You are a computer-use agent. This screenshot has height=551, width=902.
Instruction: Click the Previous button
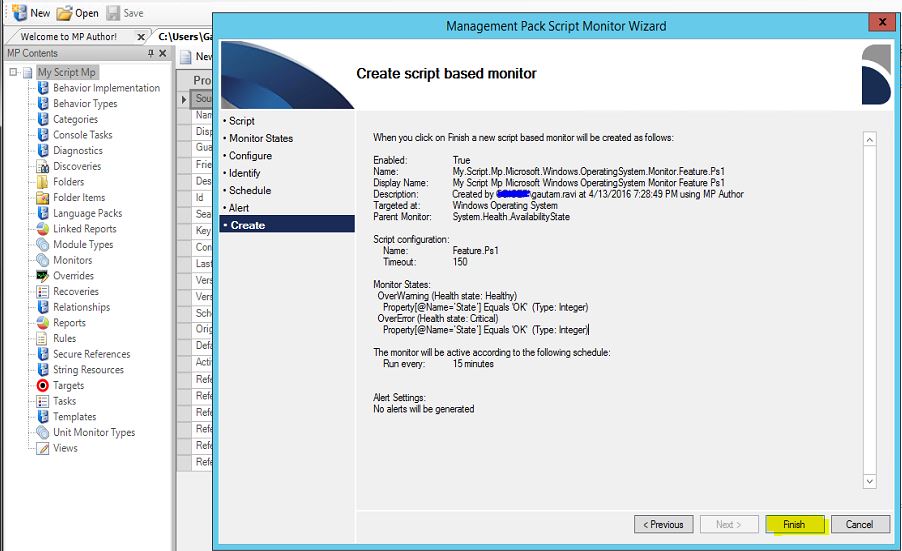tap(663, 525)
